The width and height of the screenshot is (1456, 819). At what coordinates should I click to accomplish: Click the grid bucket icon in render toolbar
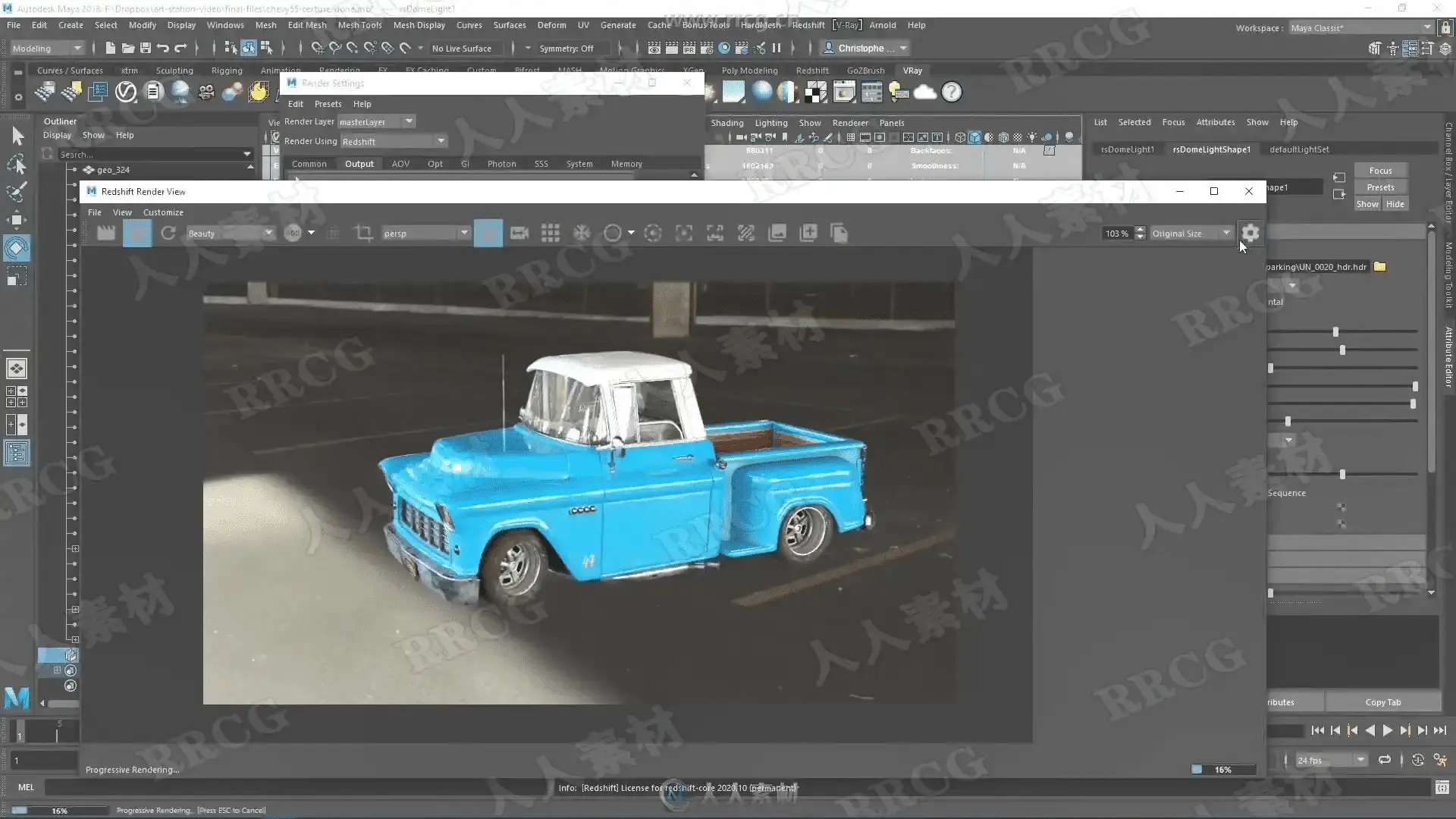551,234
